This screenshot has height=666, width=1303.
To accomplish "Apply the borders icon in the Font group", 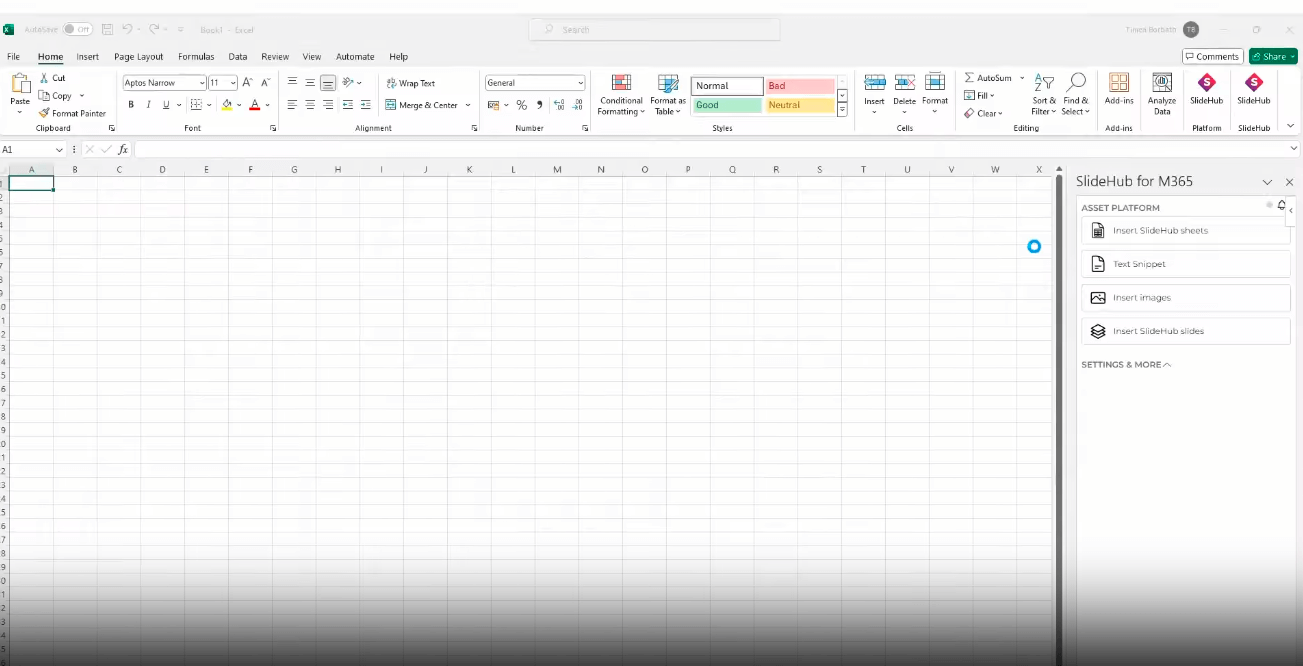I will [196, 105].
